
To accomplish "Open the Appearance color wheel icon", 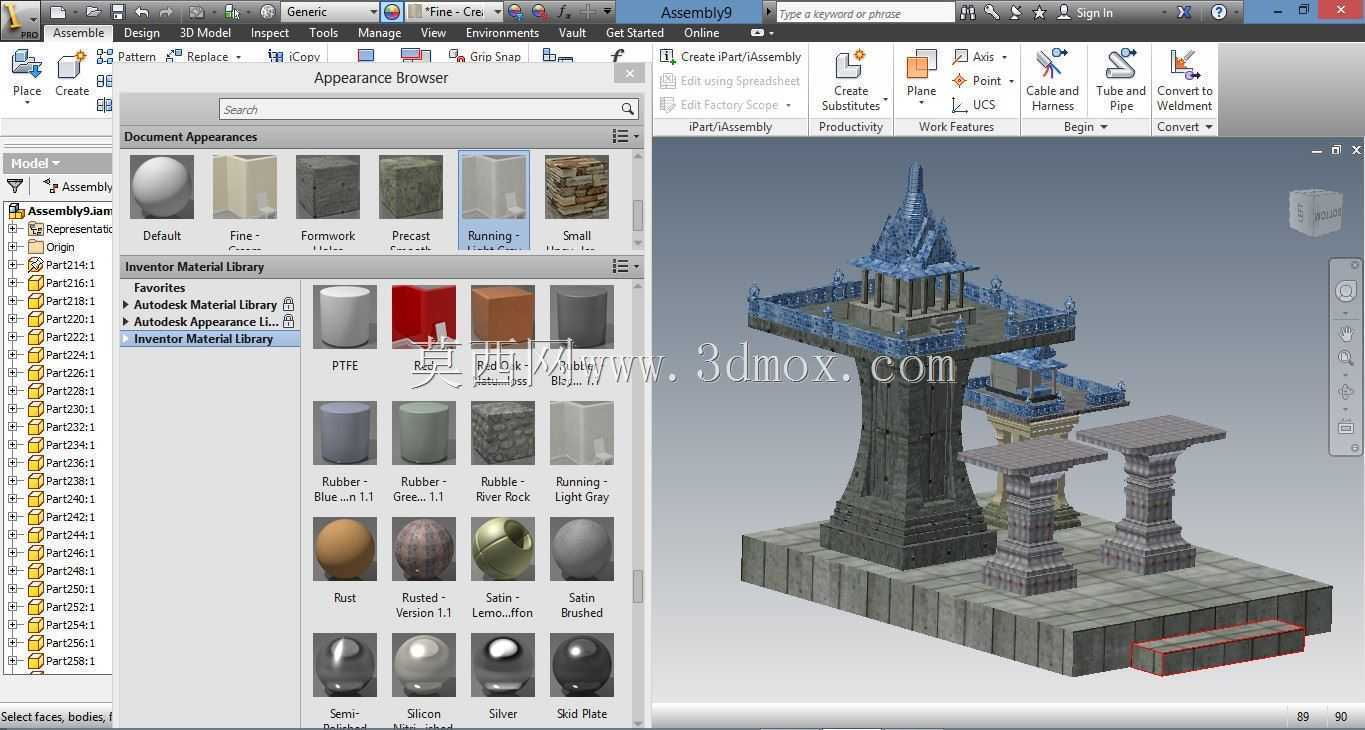I will [392, 12].
